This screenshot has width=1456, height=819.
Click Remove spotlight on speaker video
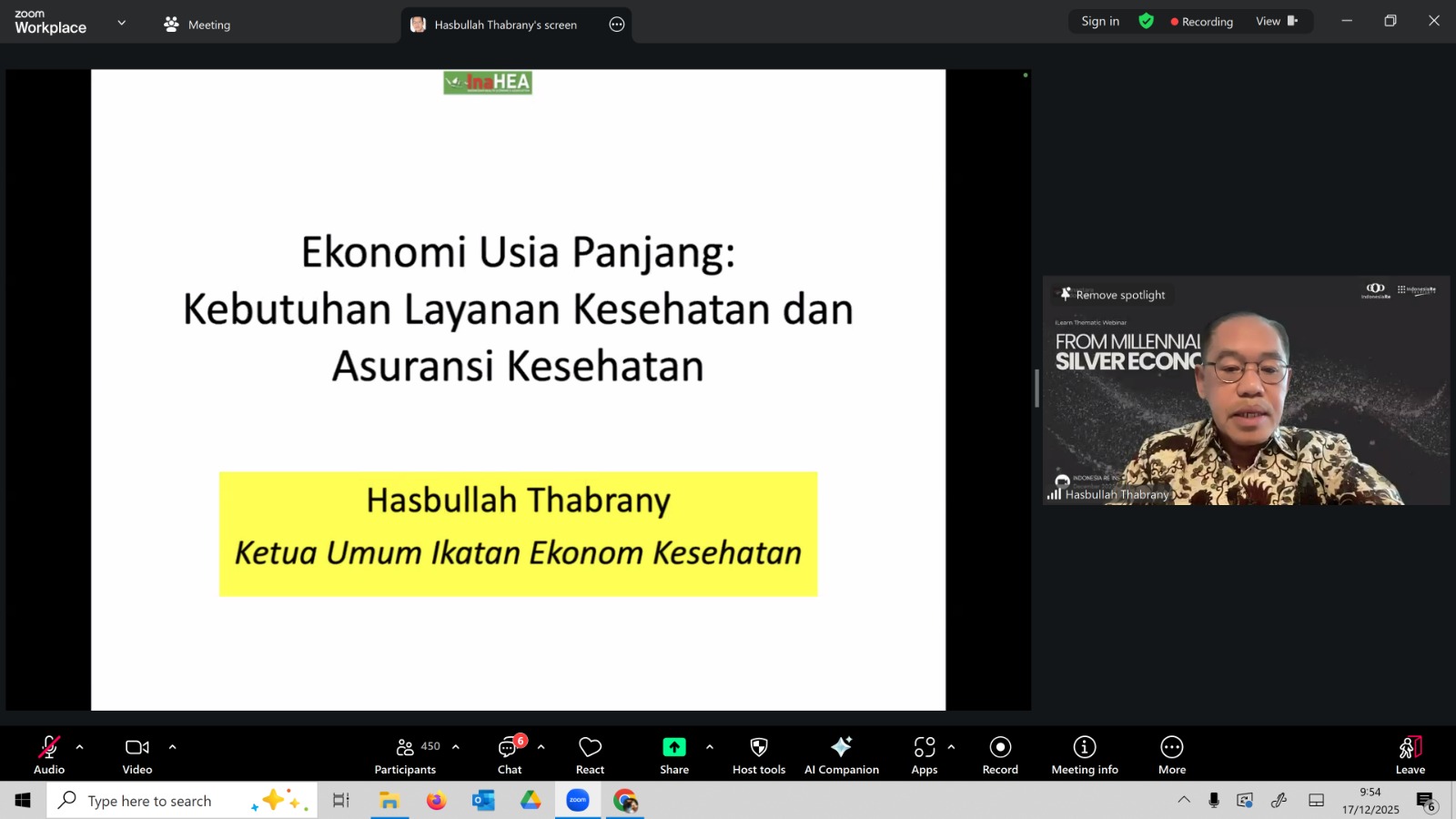(x=1112, y=295)
